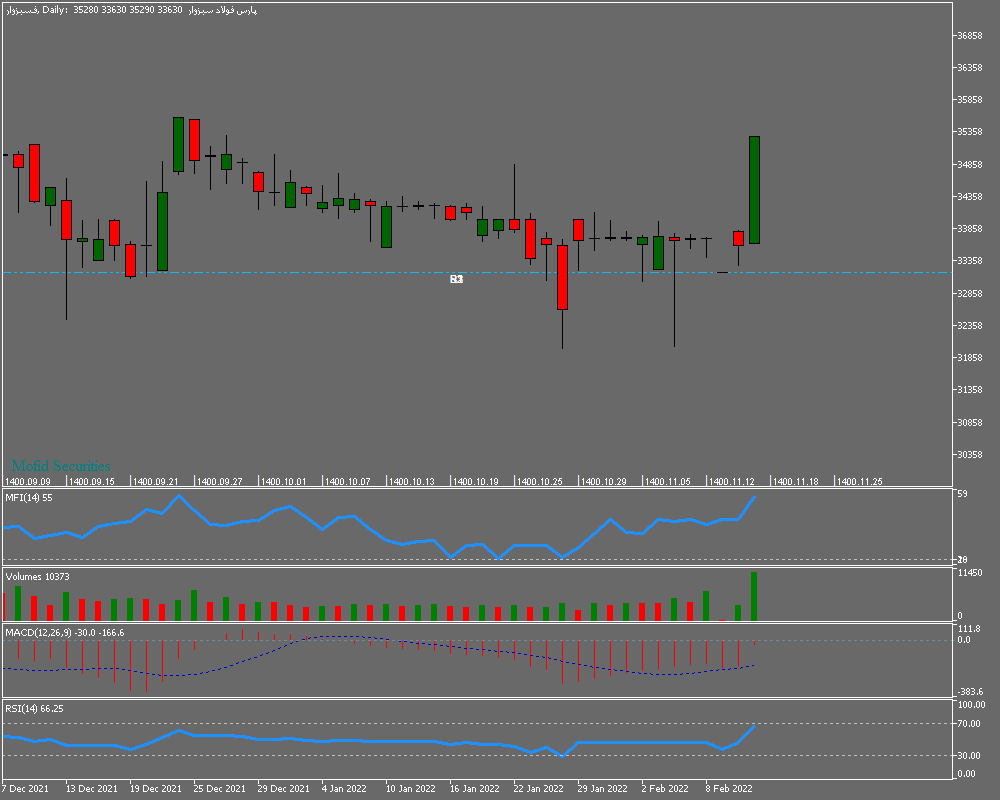Click the MACD(12,26,9) indicator label

click(x=65, y=633)
